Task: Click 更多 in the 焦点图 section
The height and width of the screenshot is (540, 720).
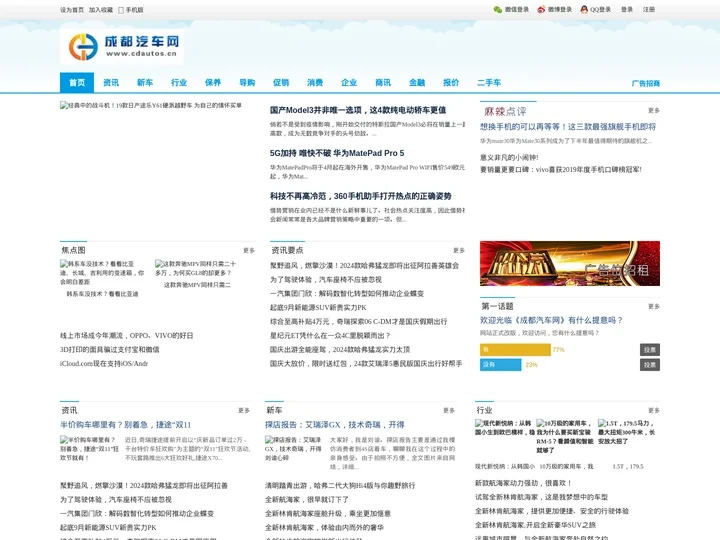Action: pos(249,250)
